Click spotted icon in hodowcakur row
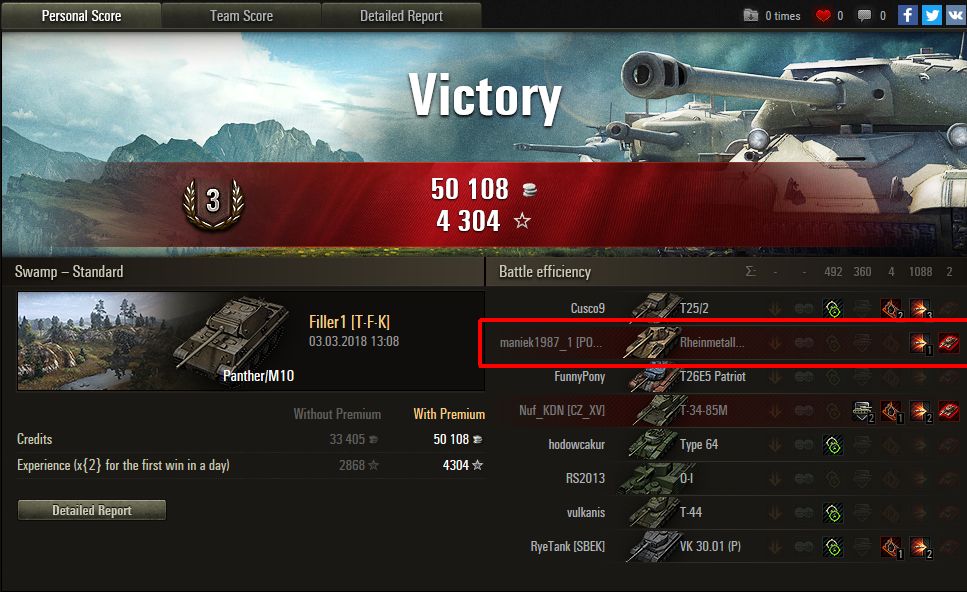Screen dimensions: 967x592 pos(833,445)
